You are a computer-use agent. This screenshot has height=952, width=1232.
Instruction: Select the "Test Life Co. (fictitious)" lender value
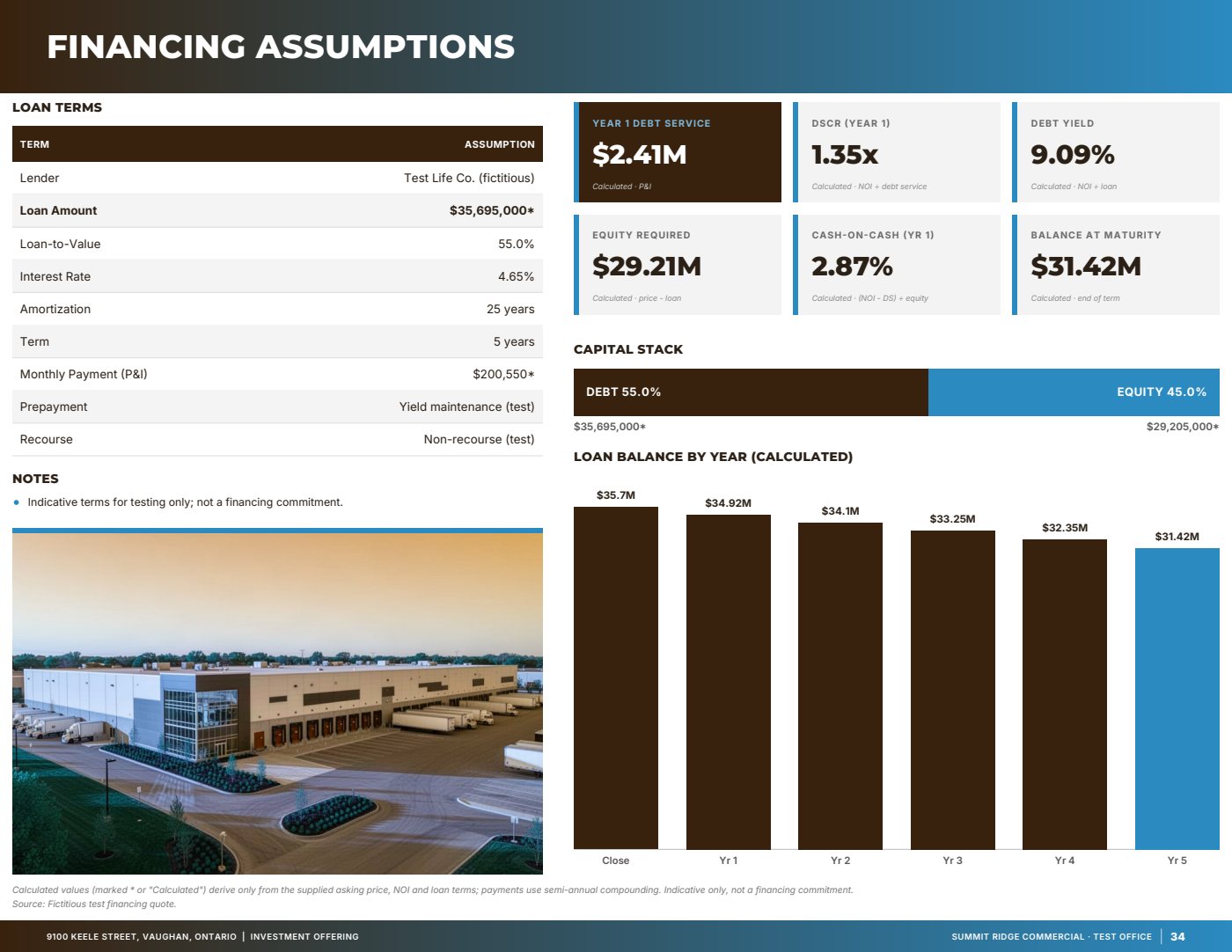coord(469,178)
